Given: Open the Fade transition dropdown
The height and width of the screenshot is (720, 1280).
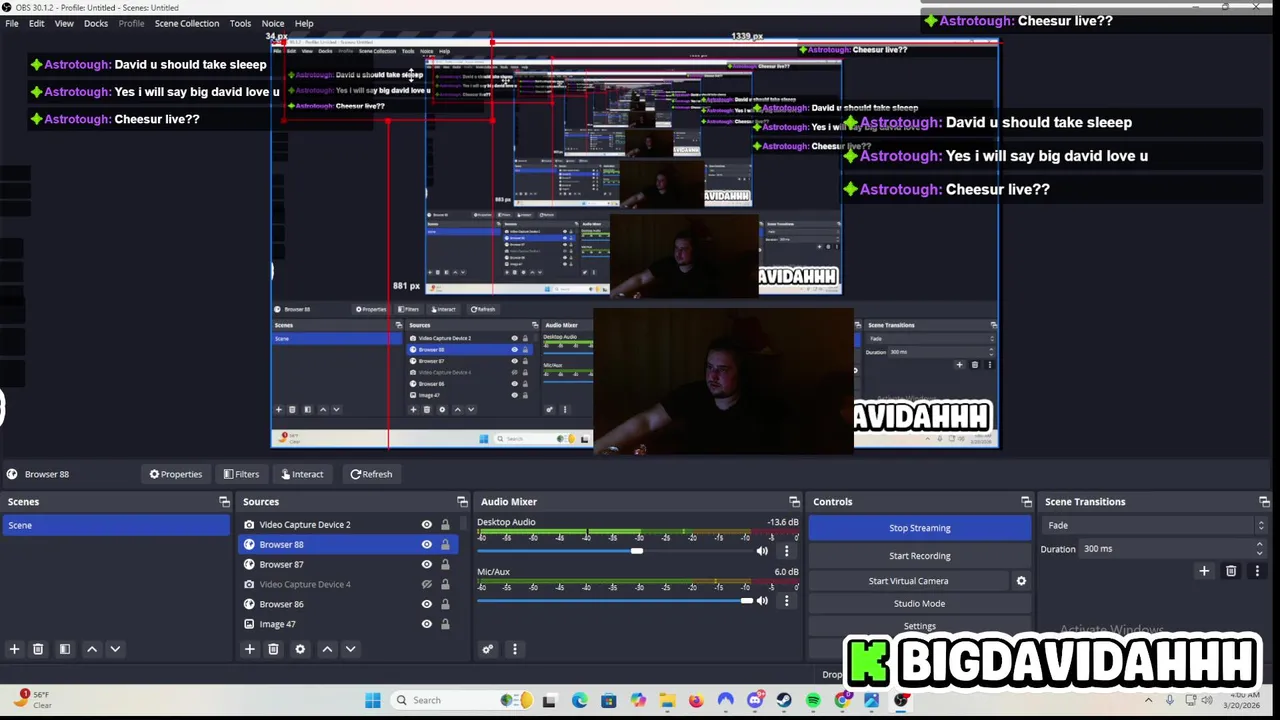Looking at the screenshot, I should (x=1155, y=525).
